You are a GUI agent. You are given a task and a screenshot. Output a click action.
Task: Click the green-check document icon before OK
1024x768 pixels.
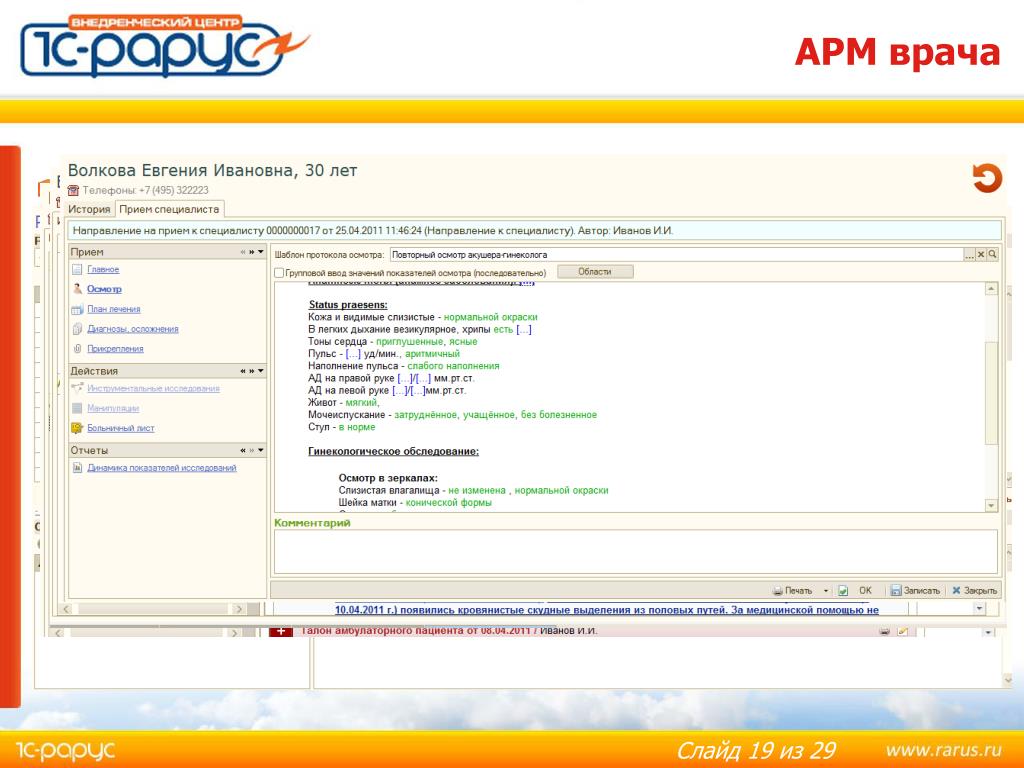pyautogui.click(x=843, y=590)
